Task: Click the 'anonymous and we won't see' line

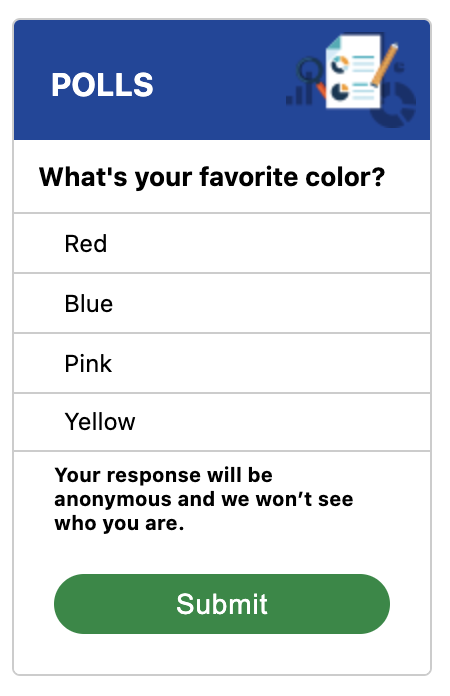Action: click(x=204, y=499)
